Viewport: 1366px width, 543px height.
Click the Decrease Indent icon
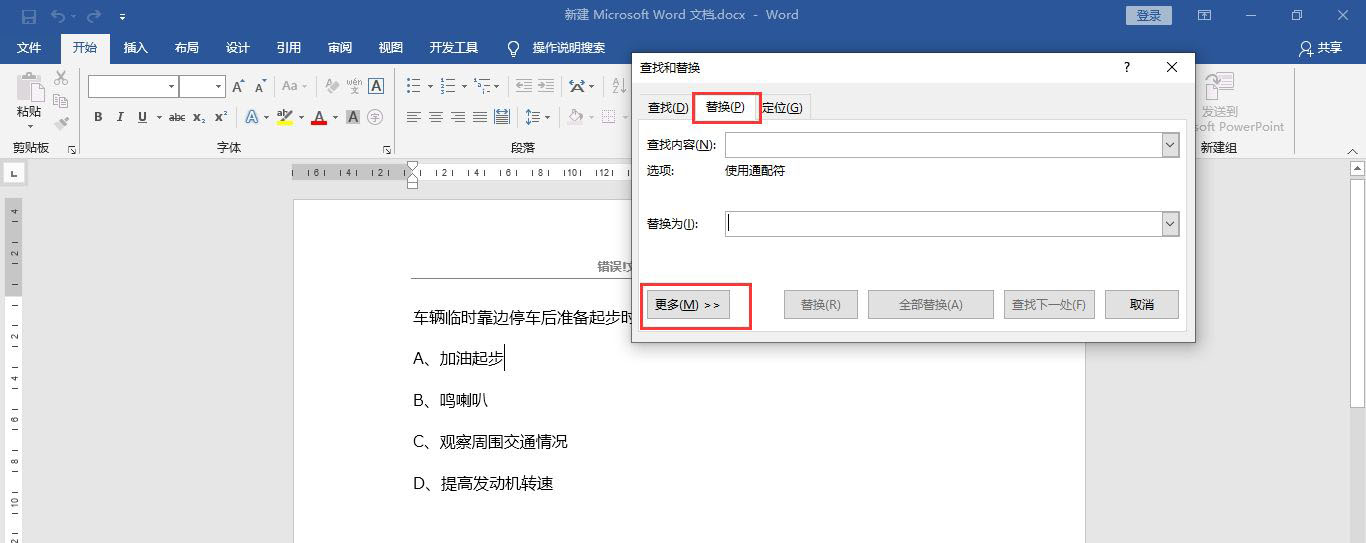point(523,87)
